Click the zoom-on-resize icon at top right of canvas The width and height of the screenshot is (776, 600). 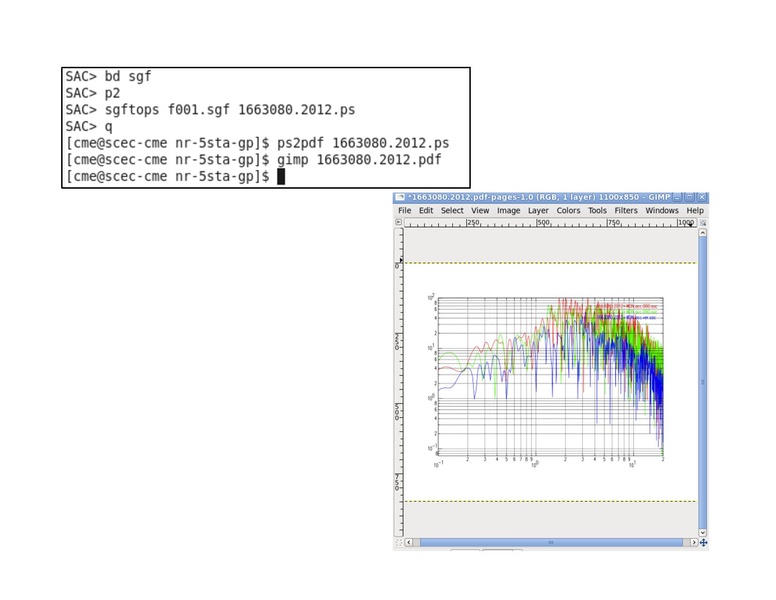703,223
